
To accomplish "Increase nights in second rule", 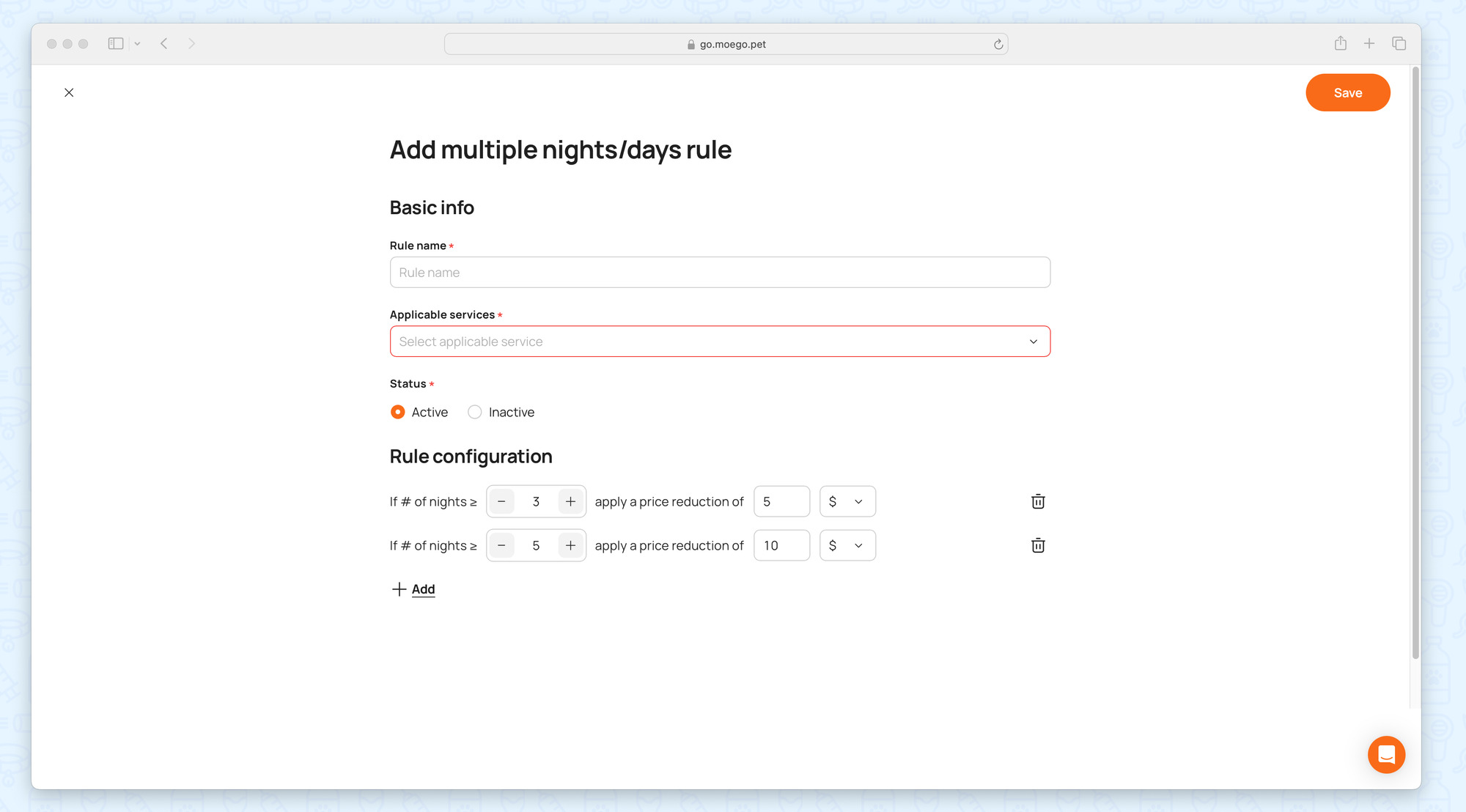I will coord(570,545).
